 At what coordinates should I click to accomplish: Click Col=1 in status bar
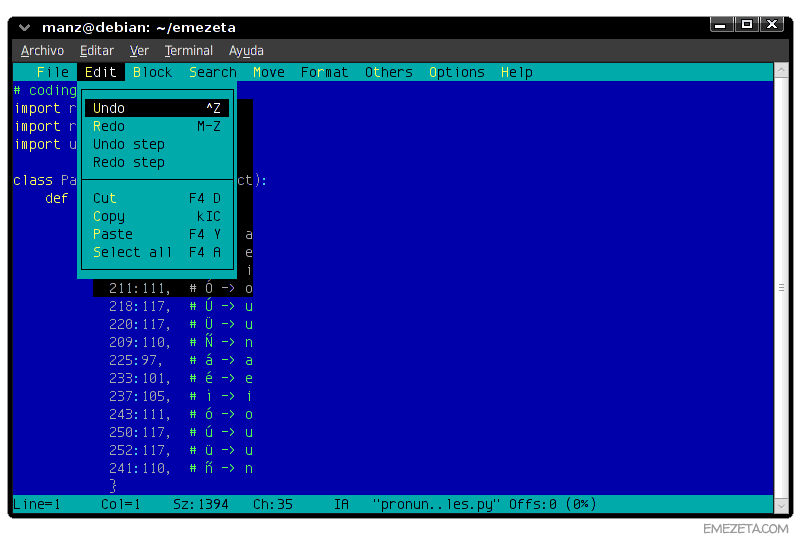pyautogui.click(x=120, y=504)
